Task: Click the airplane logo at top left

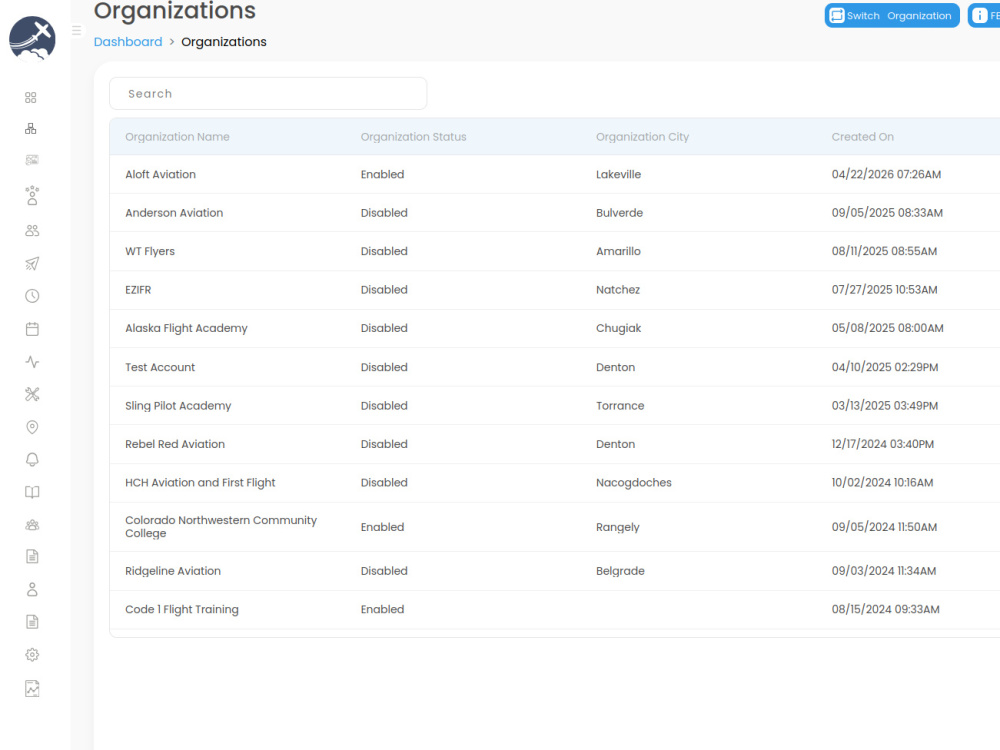Action: pos(33,38)
